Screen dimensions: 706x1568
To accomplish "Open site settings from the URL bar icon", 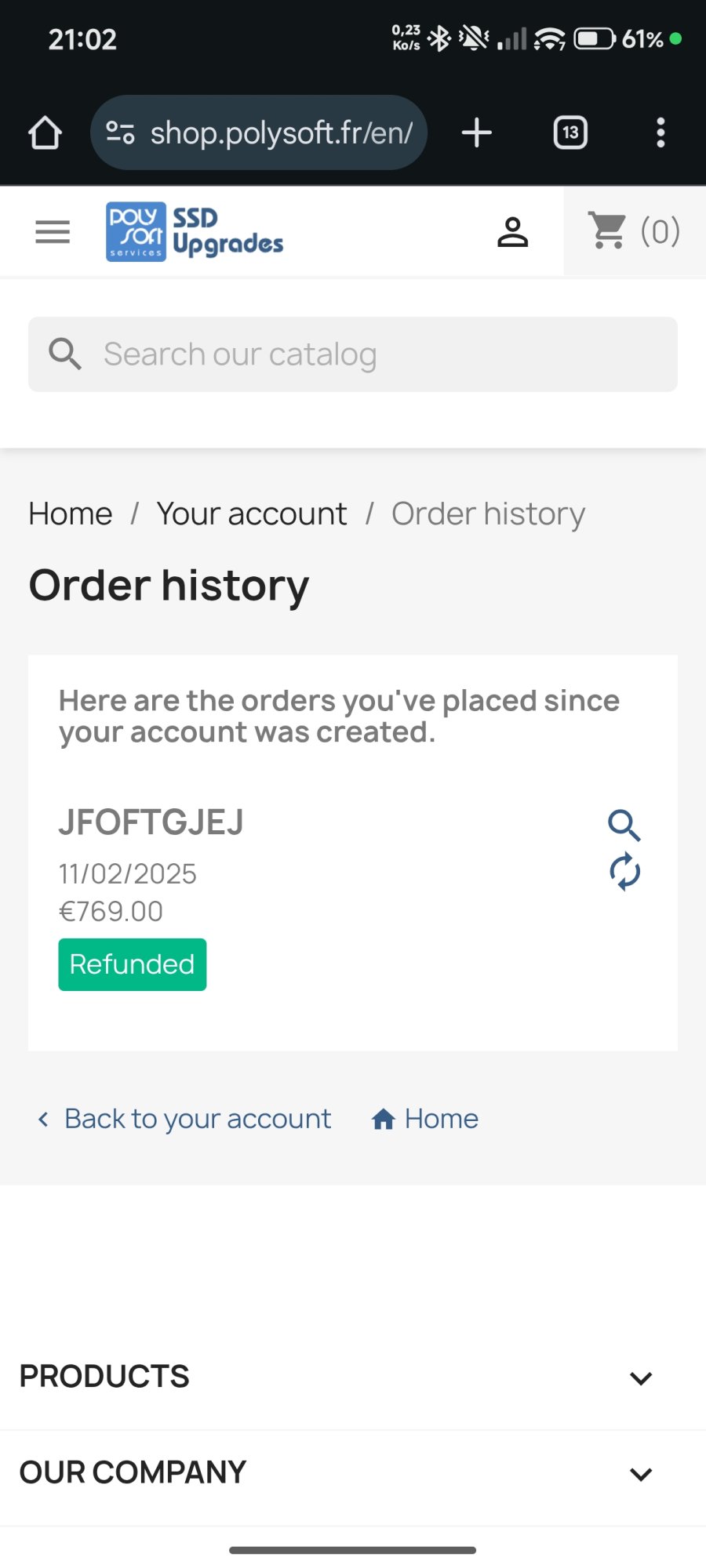I will [x=122, y=132].
